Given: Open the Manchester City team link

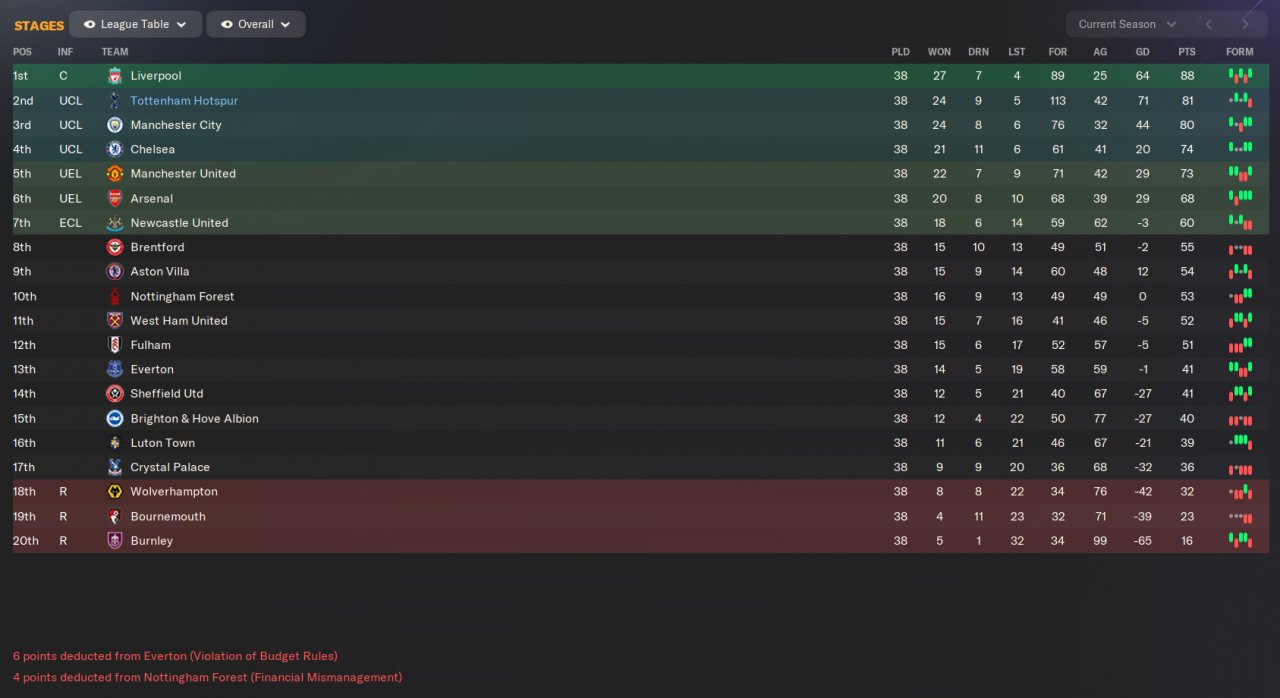Looking at the screenshot, I should tap(176, 125).
